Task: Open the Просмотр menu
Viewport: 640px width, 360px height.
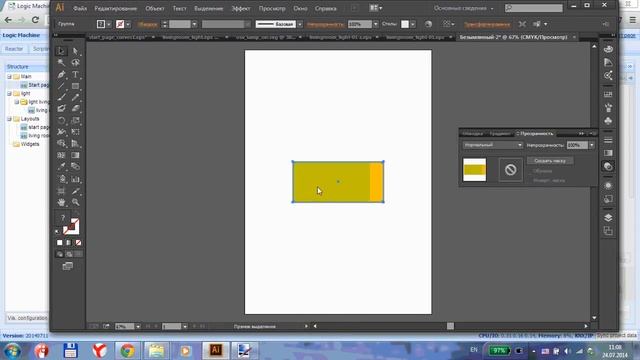Action: pos(272,8)
